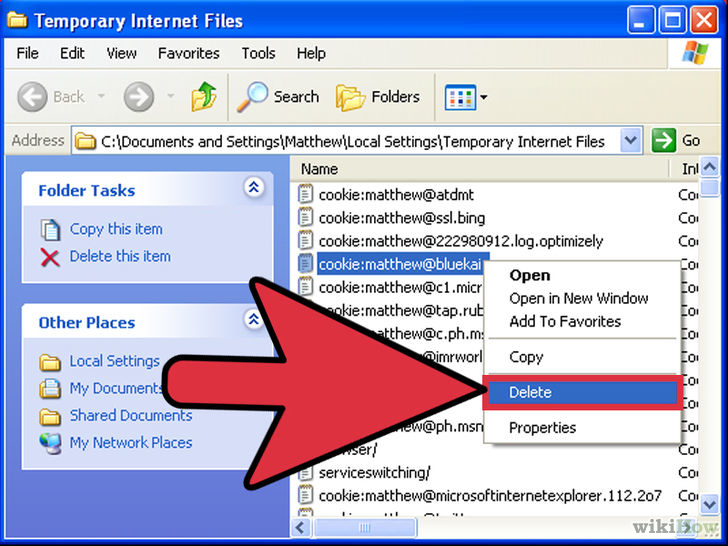Open the Help menu
The width and height of the screenshot is (728, 546).
tap(311, 53)
